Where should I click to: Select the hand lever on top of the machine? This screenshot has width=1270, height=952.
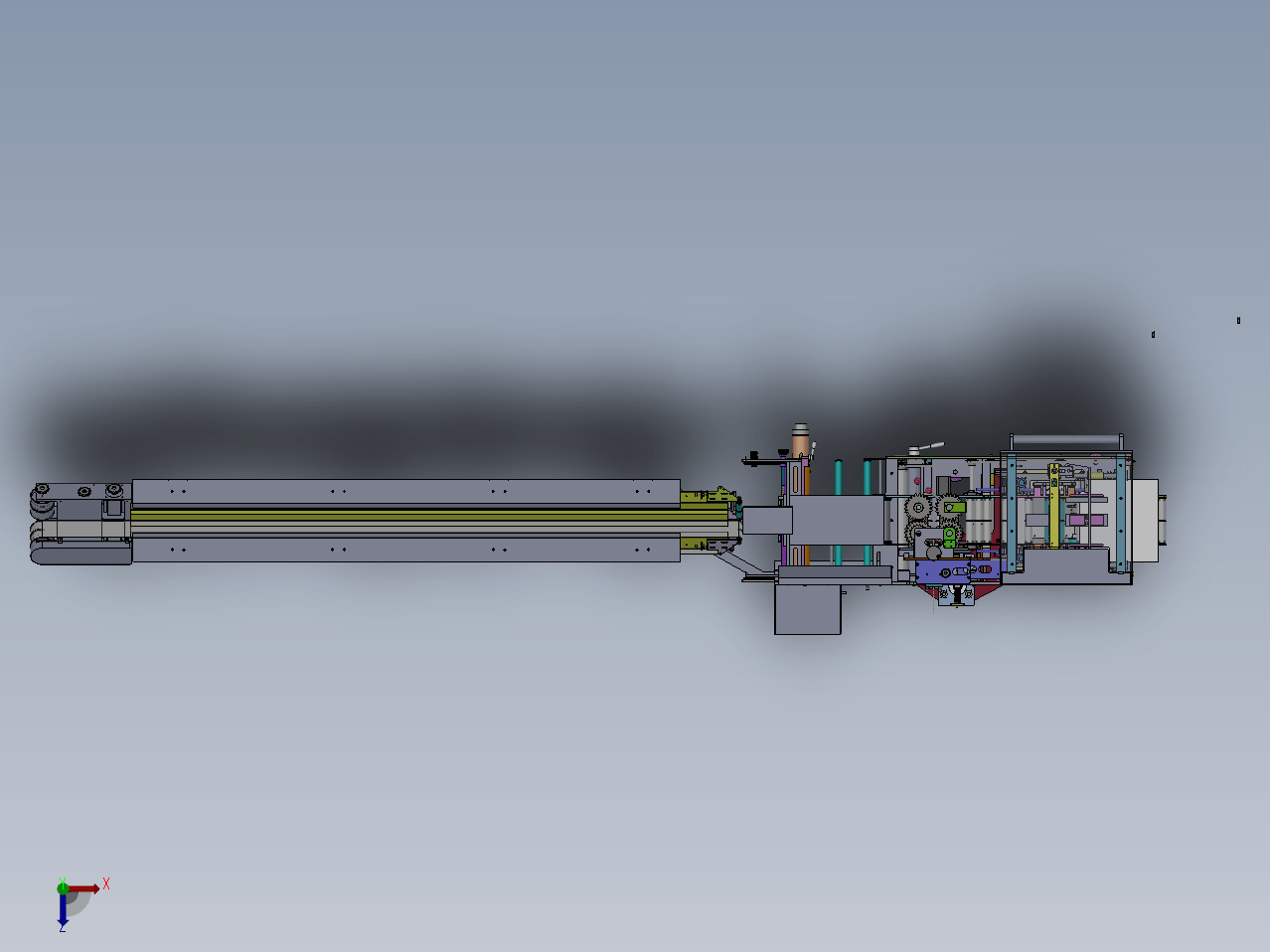click(x=927, y=448)
